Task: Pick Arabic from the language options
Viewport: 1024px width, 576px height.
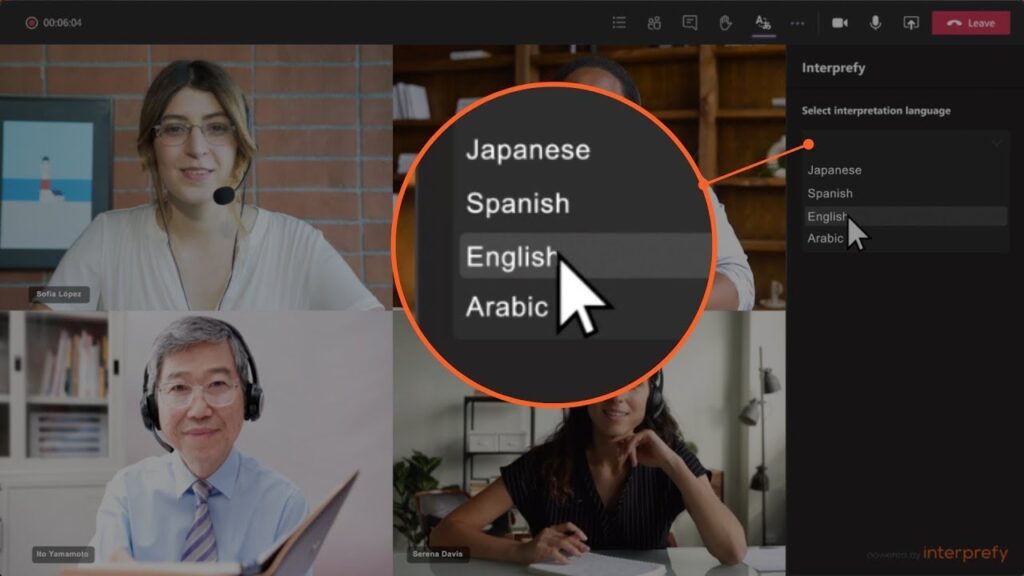Action: point(825,238)
